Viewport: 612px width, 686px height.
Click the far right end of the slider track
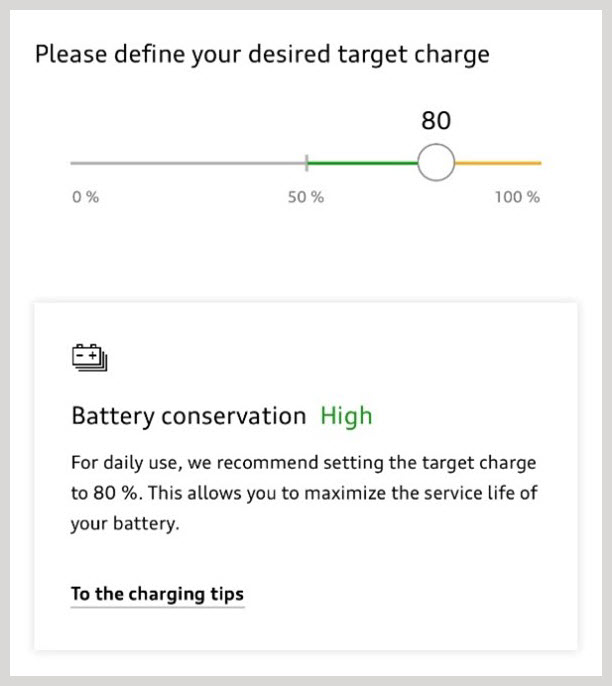(539, 162)
